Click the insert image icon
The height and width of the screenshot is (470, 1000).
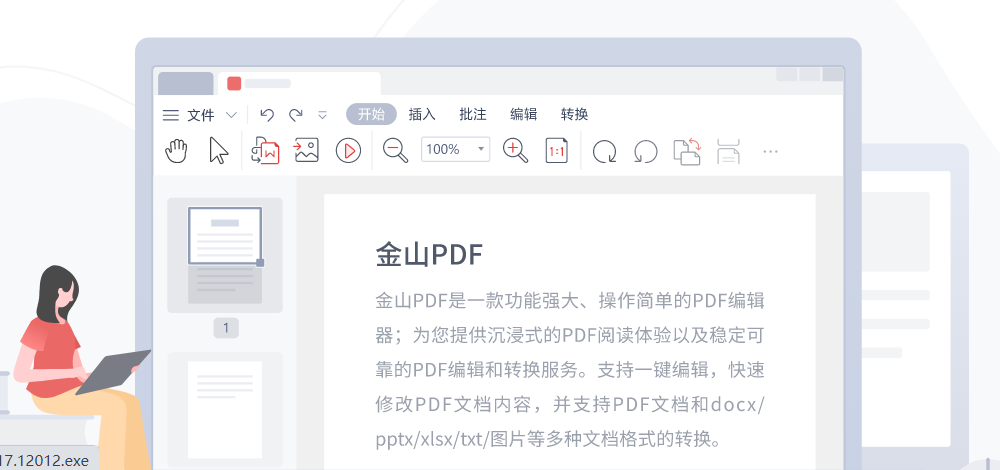[x=307, y=151]
